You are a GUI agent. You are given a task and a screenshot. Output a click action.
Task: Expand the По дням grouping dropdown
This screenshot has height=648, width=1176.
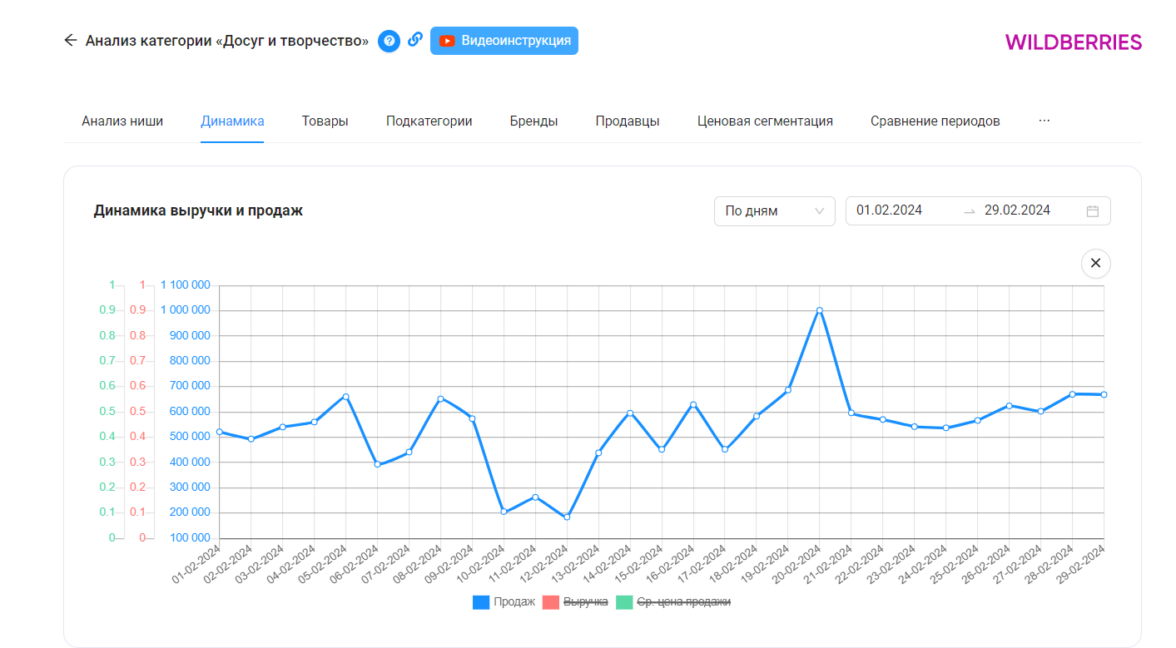point(774,211)
